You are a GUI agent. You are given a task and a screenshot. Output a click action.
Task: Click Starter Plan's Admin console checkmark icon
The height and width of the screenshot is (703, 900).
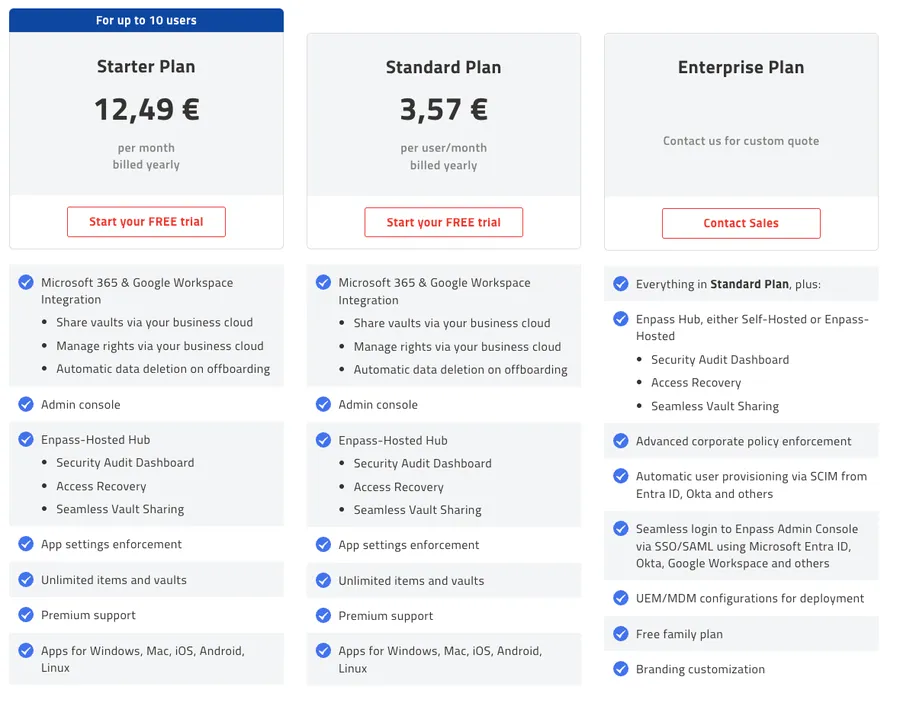(x=26, y=404)
